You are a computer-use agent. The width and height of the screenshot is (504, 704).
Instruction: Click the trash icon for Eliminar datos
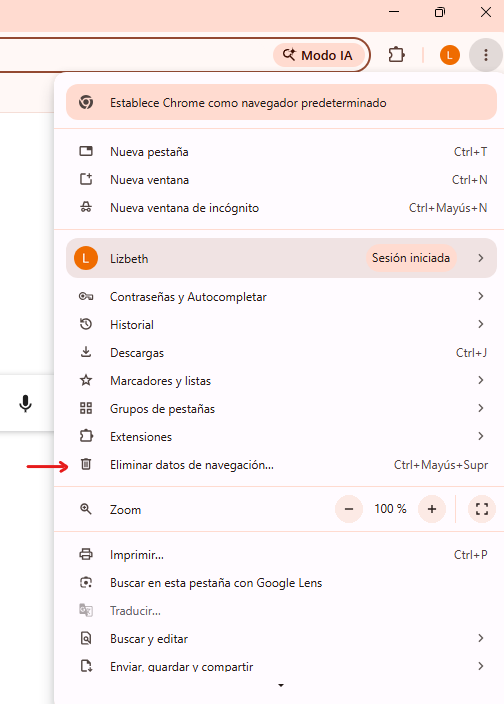pos(86,464)
